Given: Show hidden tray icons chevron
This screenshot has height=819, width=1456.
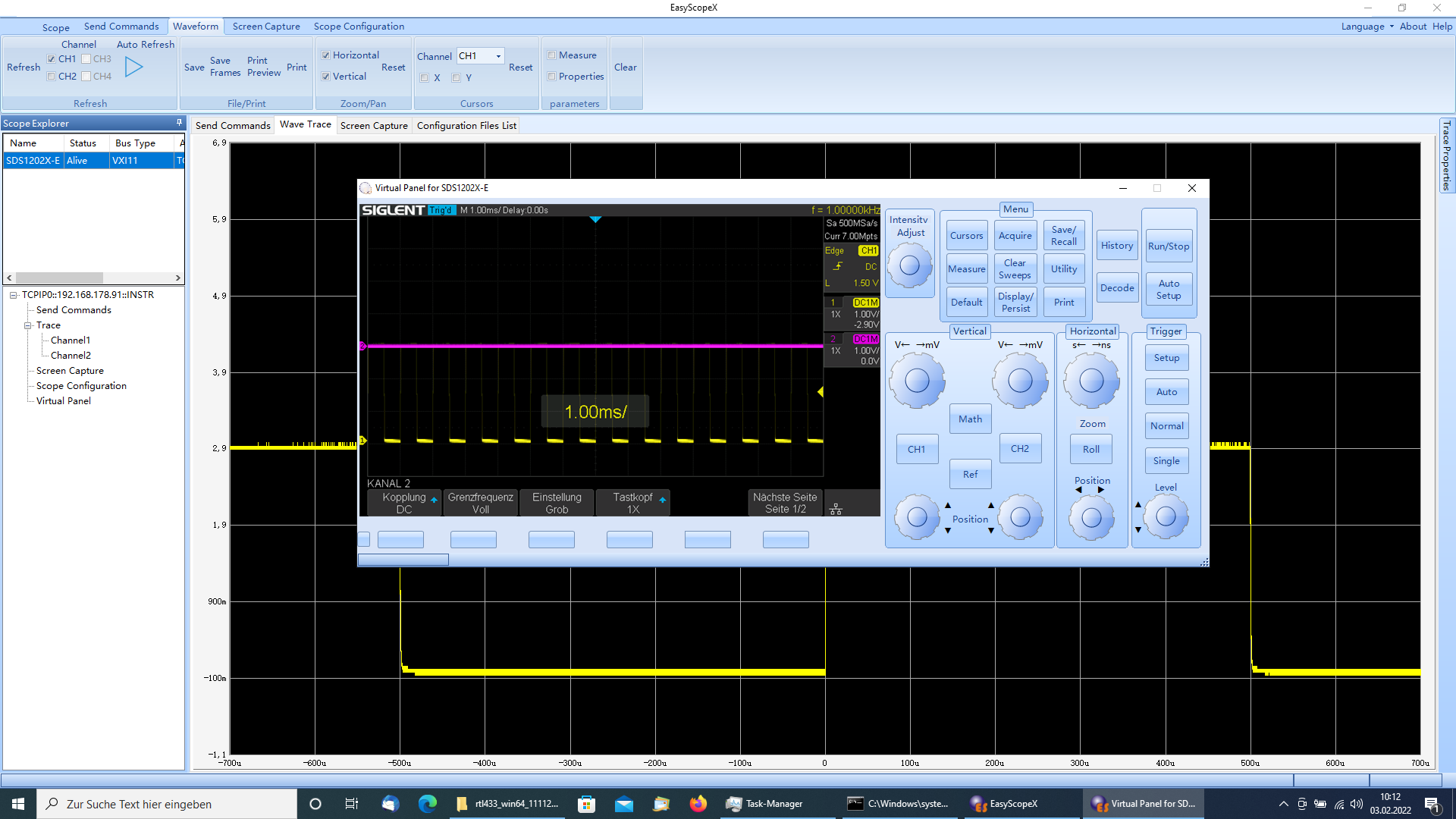Looking at the screenshot, I should coord(1283,804).
